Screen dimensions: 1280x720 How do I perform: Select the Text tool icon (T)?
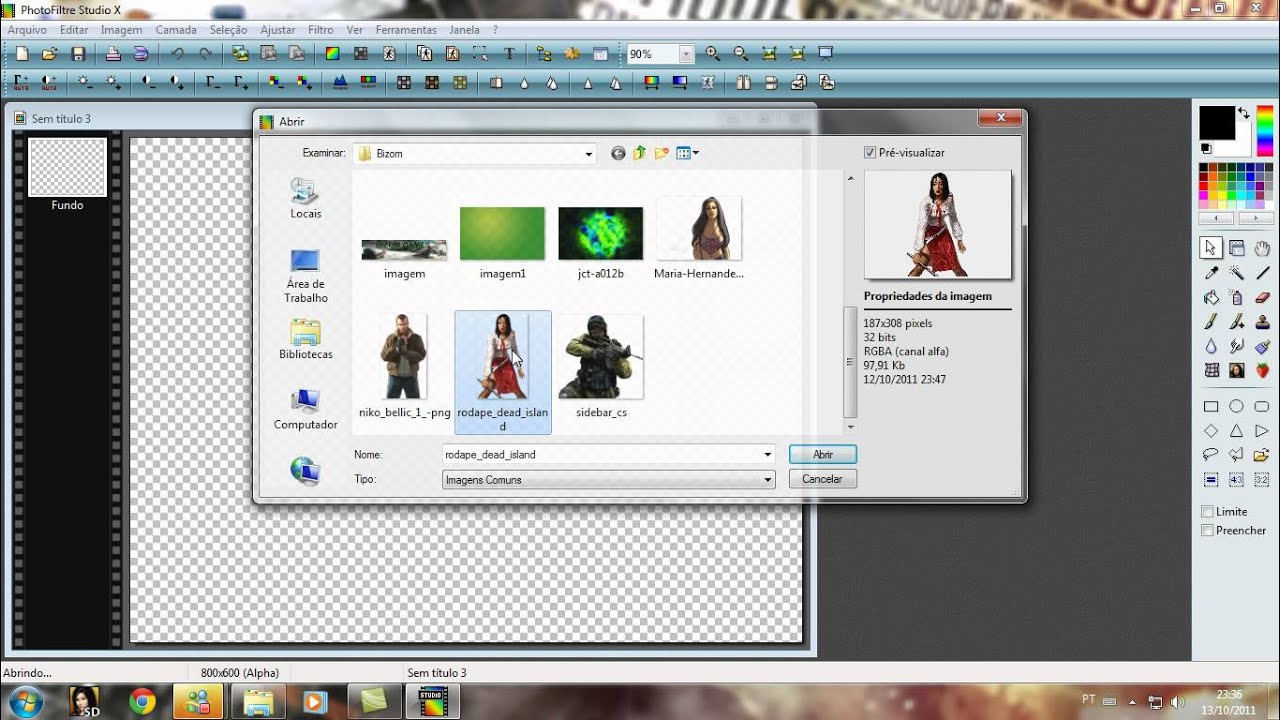[x=508, y=54]
